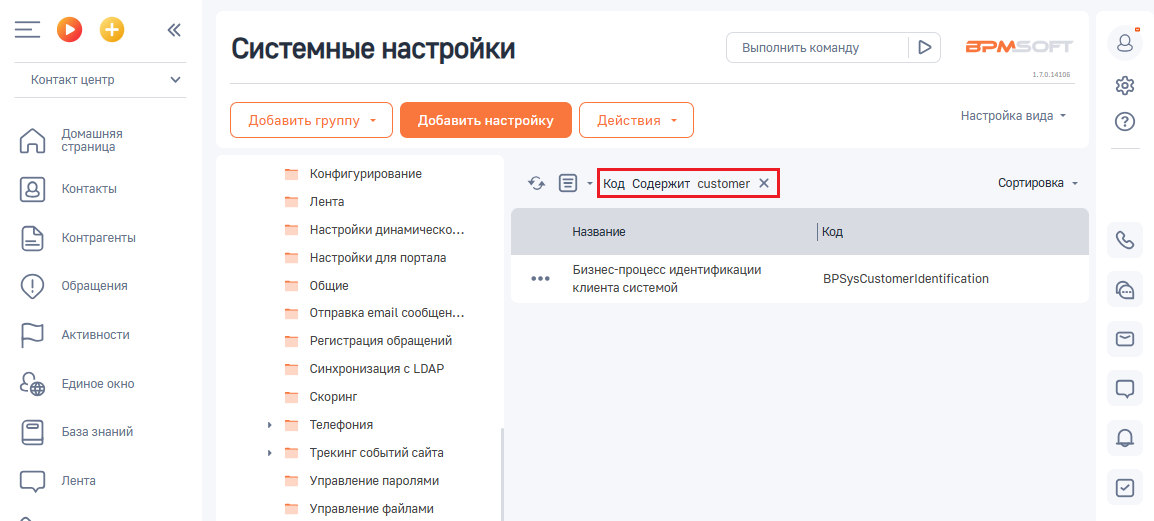Screen dimensions: 1154x521
Task: Open the feed speech-bubble panel icon
Action: [x=1125, y=389]
